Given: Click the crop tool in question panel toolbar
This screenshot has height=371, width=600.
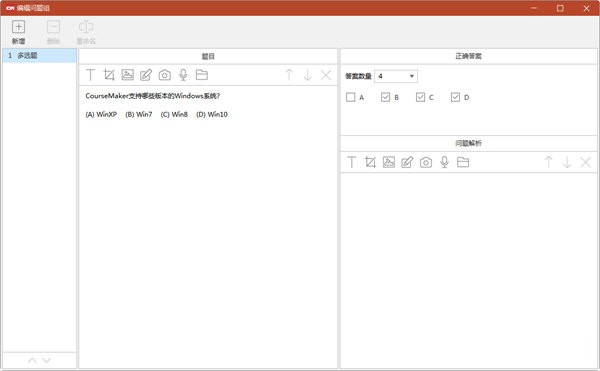Looking at the screenshot, I should pyautogui.click(x=109, y=75).
